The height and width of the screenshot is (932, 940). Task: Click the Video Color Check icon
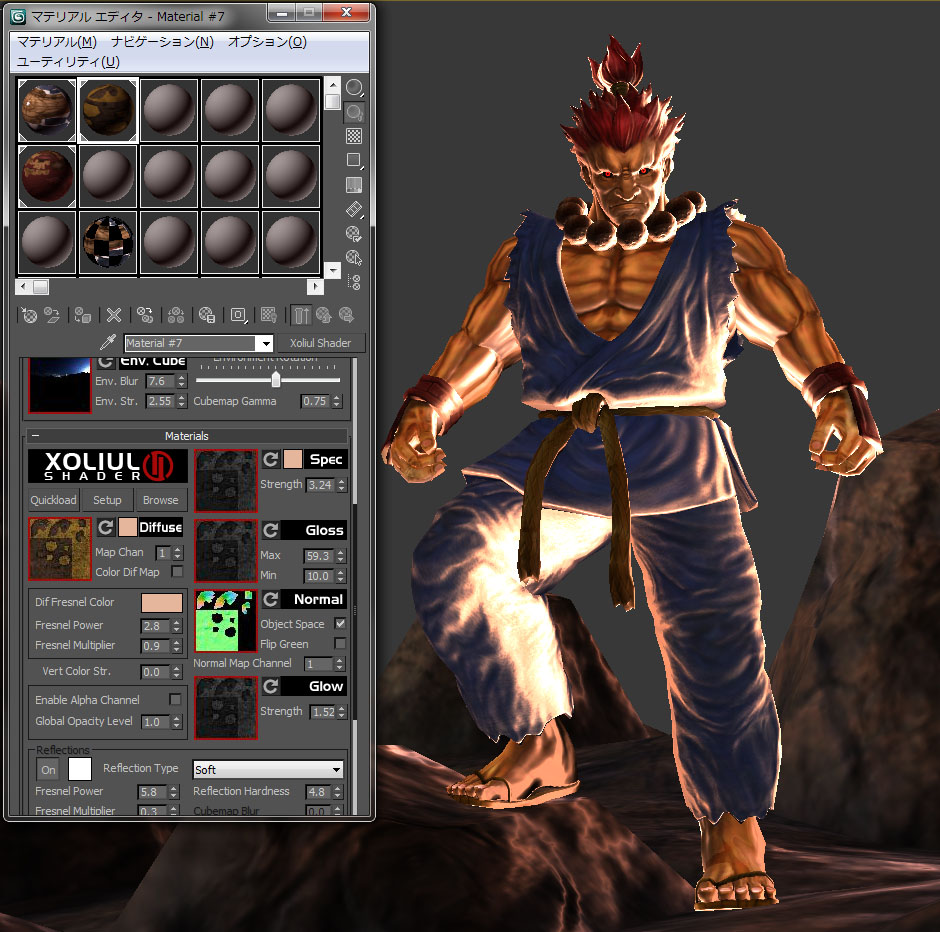click(354, 185)
